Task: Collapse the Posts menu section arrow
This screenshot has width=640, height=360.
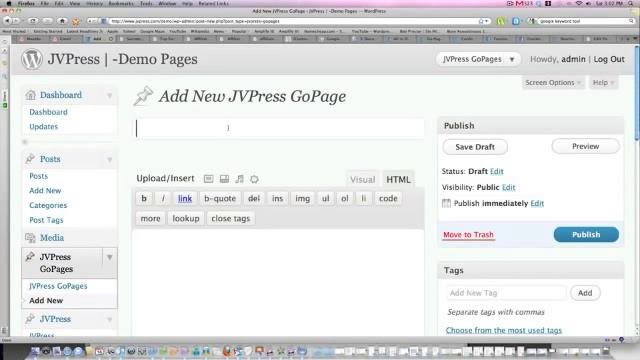Action: [x=109, y=159]
